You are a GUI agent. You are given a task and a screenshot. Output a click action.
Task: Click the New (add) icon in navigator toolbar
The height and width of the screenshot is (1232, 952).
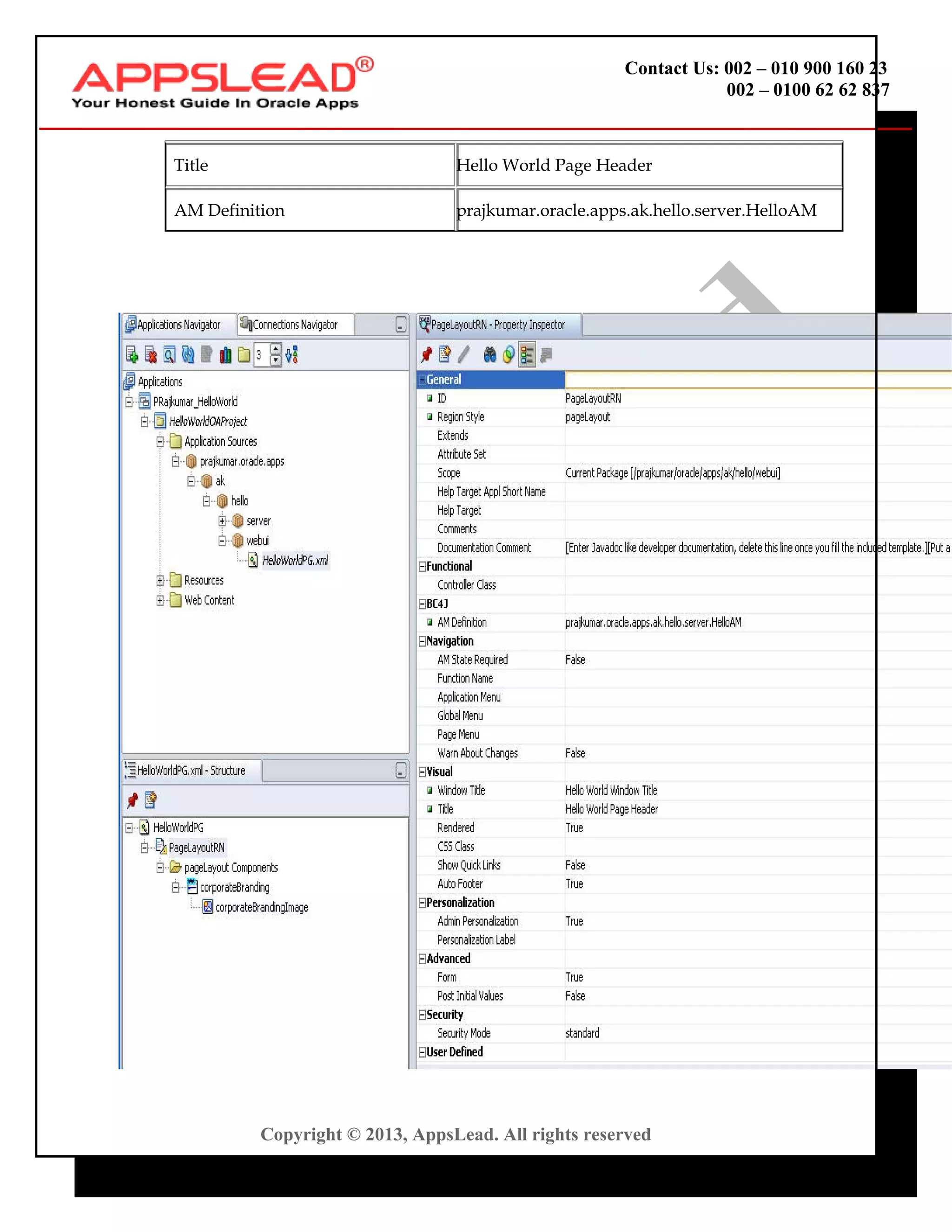tap(132, 355)
